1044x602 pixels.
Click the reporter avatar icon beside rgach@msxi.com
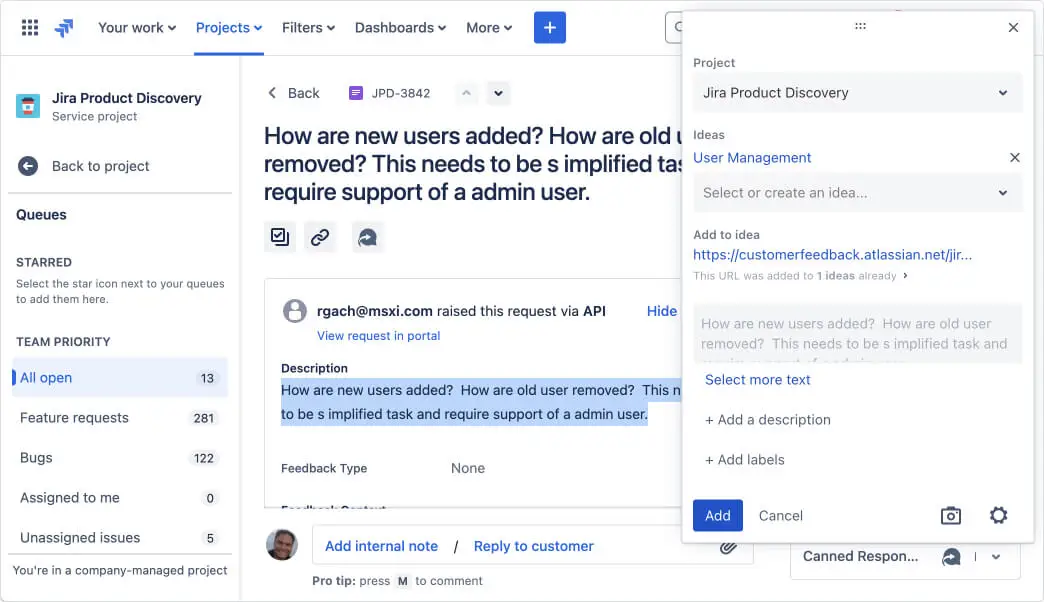295,310
